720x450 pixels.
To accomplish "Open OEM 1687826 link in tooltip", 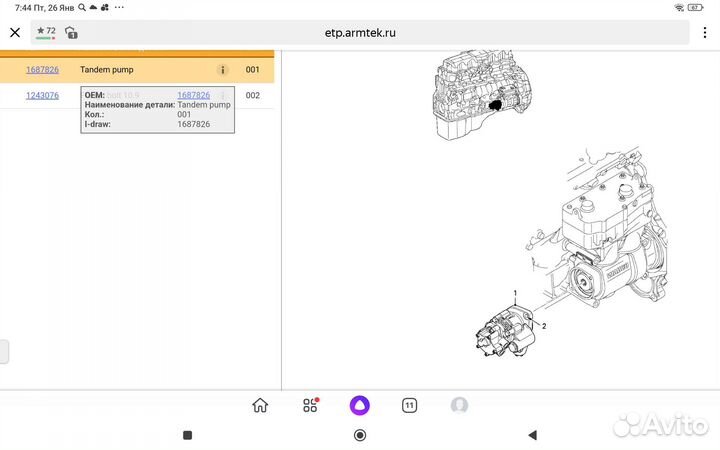I will tap(193, 95).
